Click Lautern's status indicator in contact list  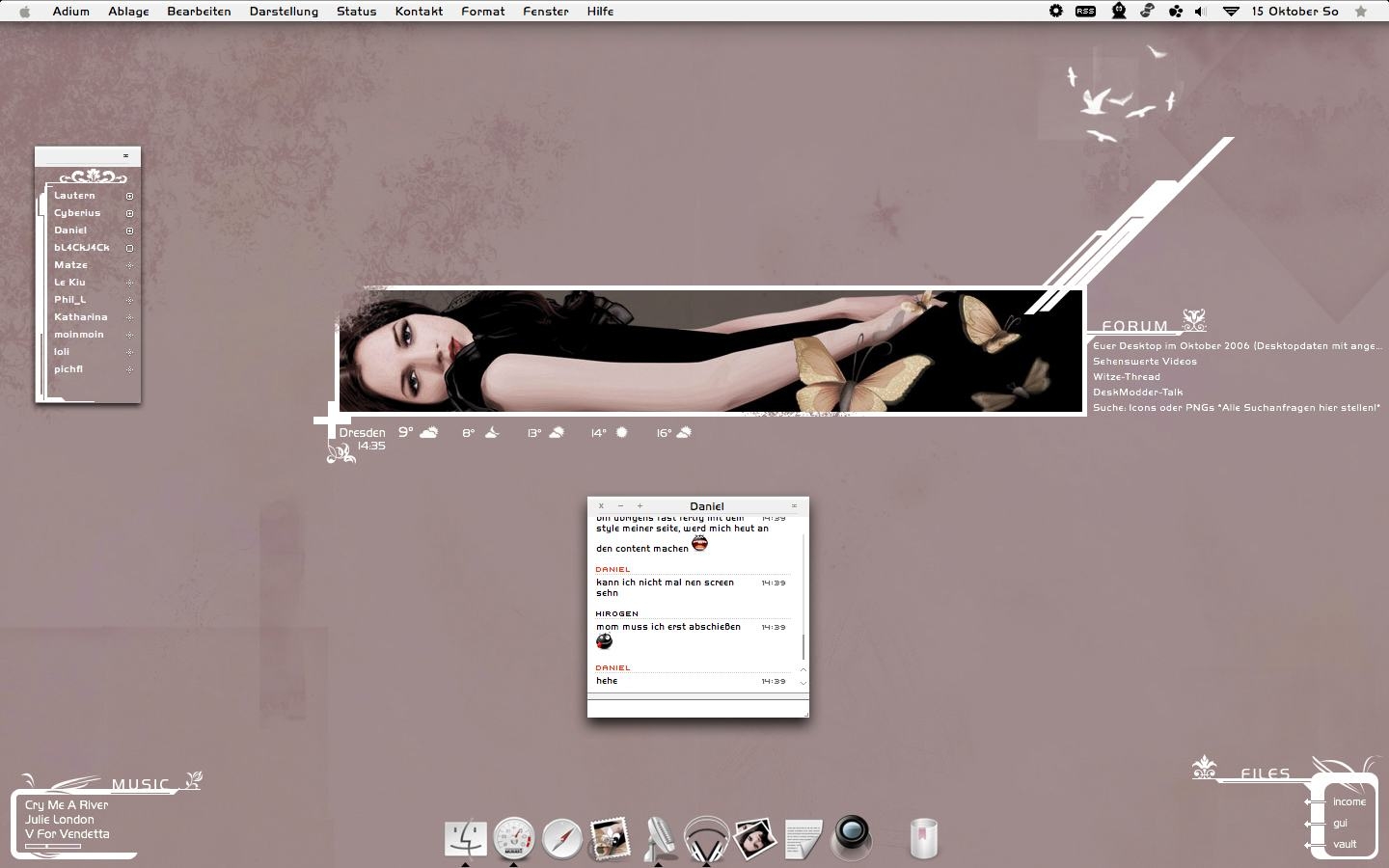tap(129, 196)
